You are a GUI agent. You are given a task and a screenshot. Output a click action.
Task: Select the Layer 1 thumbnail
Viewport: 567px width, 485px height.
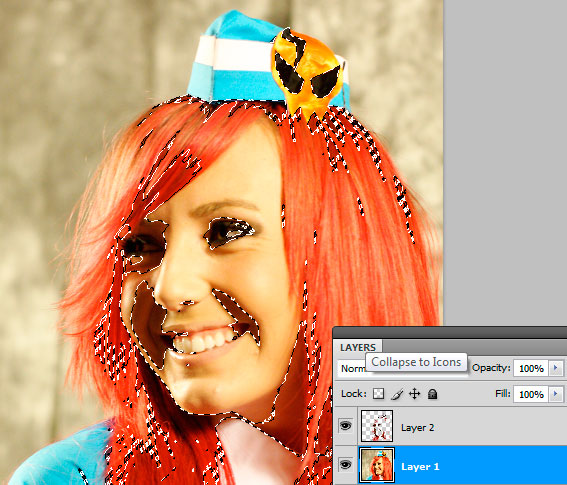pyautogui.click(x=377, y=465)
